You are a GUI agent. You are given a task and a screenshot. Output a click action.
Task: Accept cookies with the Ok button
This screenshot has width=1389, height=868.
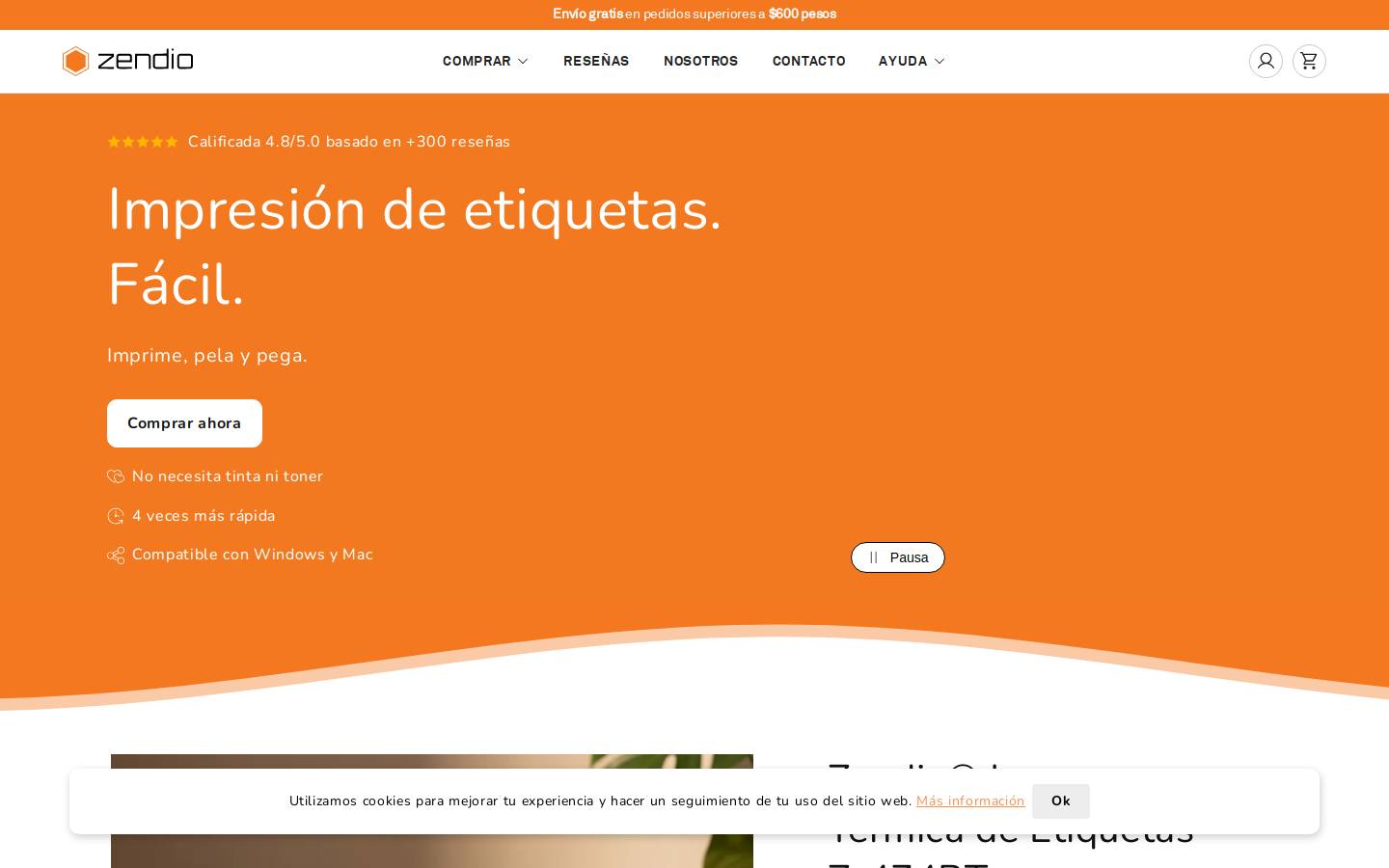(x=1061, y=801)
